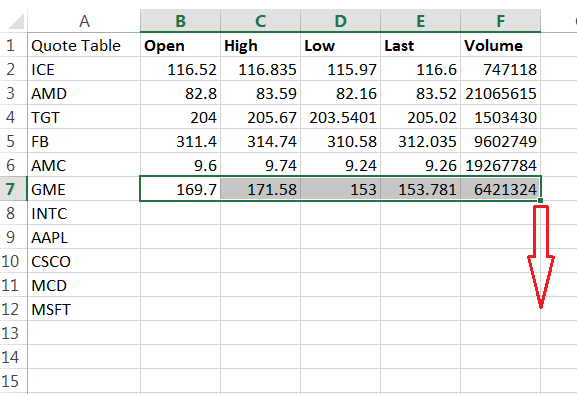Viewport: 577px width, 394px height.
Task: Click the cell containing 153.781
Action: pyautogui.click(x=421, y=189)
